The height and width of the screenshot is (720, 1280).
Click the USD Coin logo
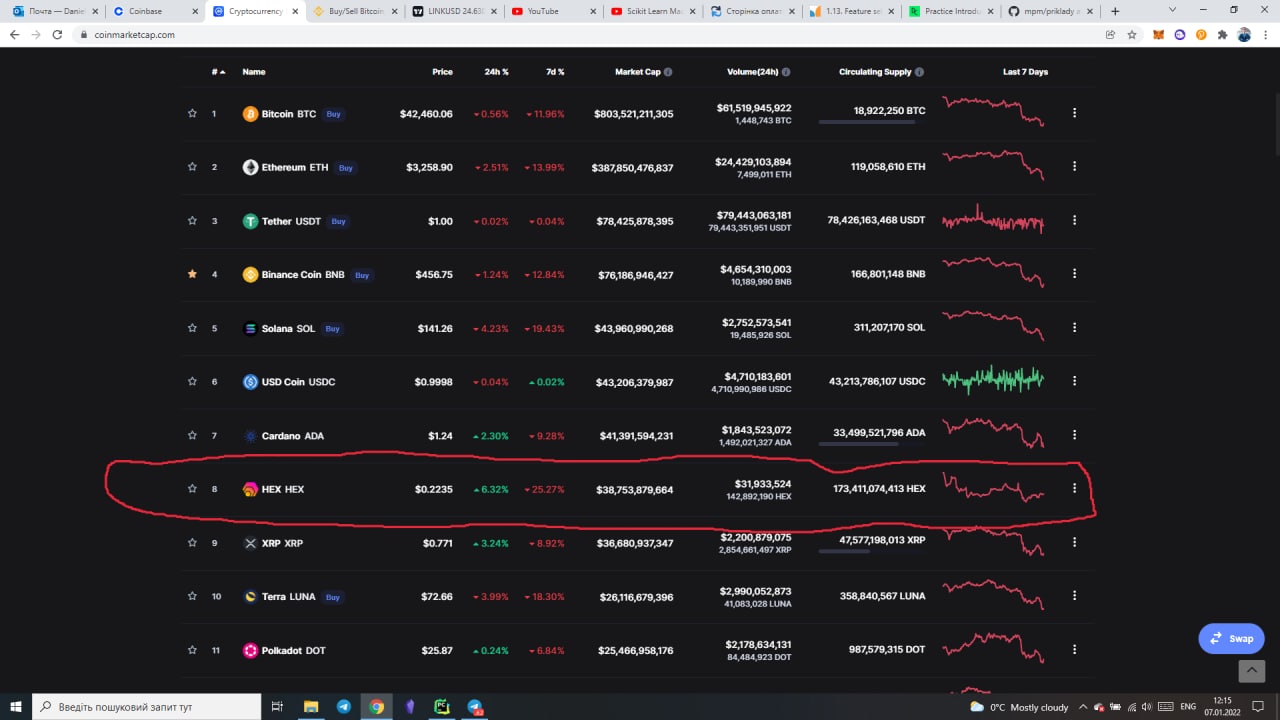coord(250,382)
